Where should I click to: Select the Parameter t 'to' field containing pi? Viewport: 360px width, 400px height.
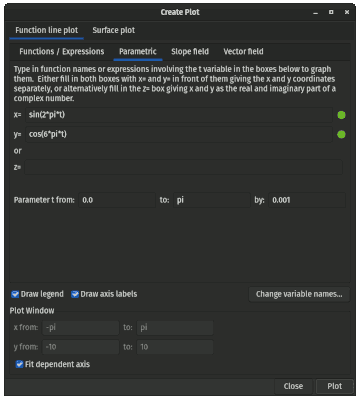tap(212, 200)
